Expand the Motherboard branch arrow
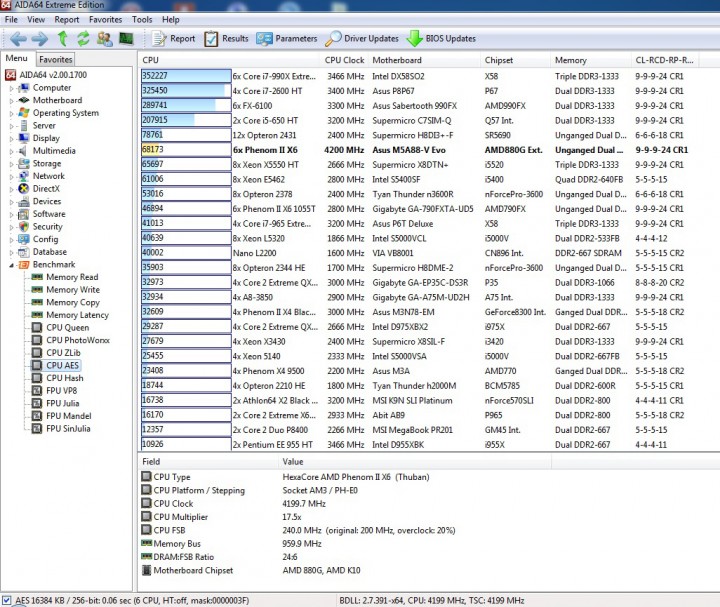Viewport: 720px width, 607px height. click(x=11, y=101)
